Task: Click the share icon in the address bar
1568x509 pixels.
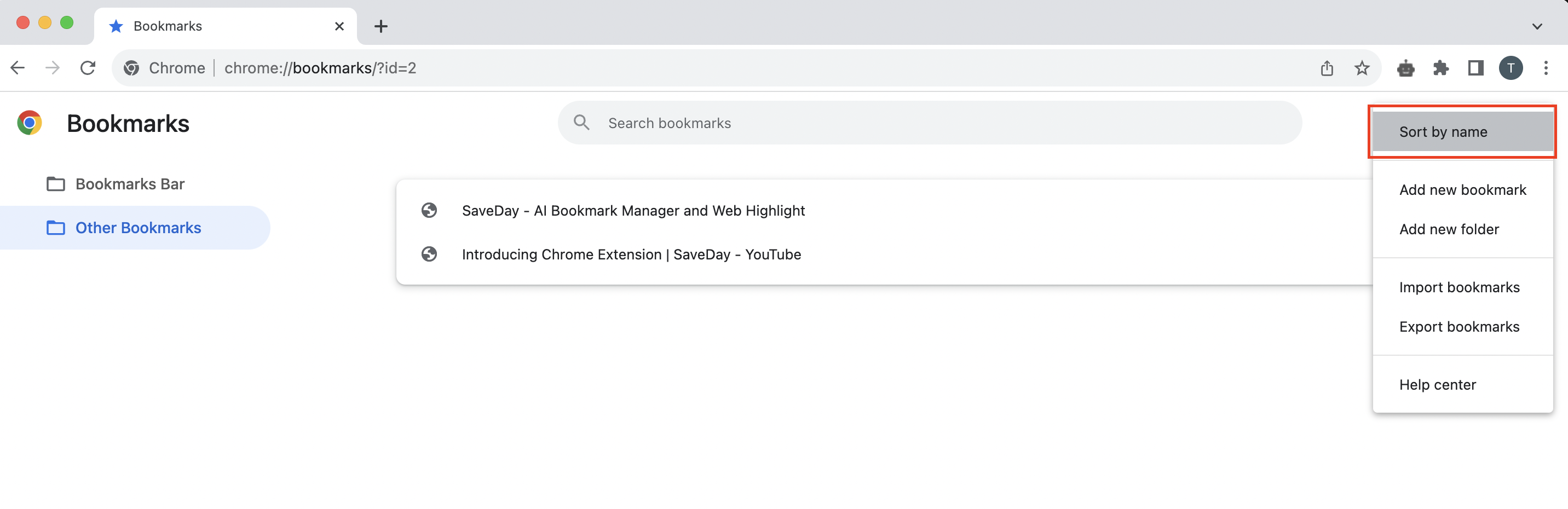Action: pyautogui.click(x=1327, y=67)
